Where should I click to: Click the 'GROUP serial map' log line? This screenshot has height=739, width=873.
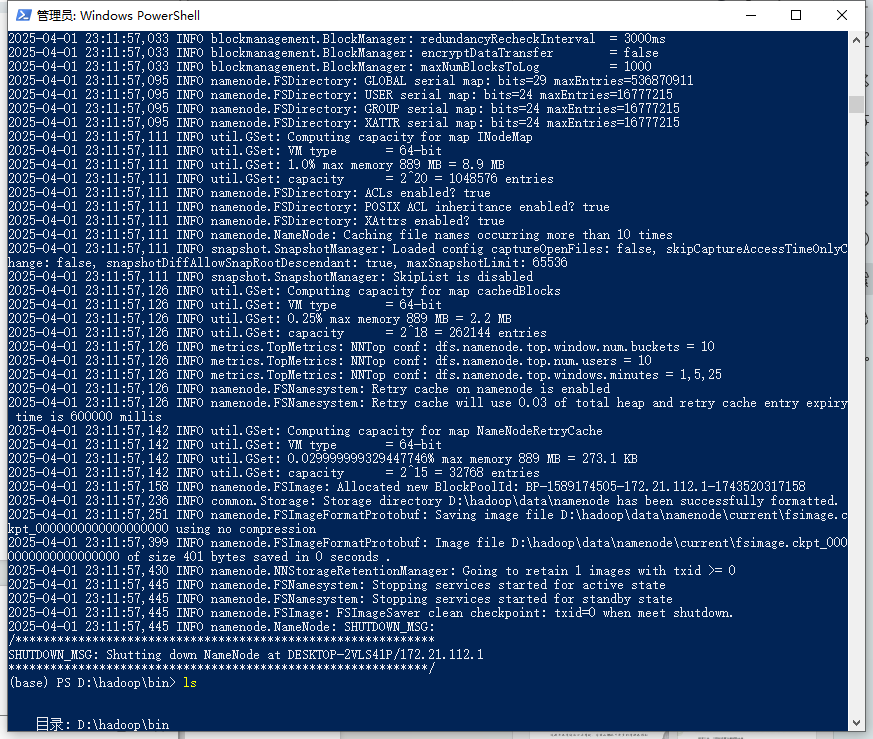344,109
